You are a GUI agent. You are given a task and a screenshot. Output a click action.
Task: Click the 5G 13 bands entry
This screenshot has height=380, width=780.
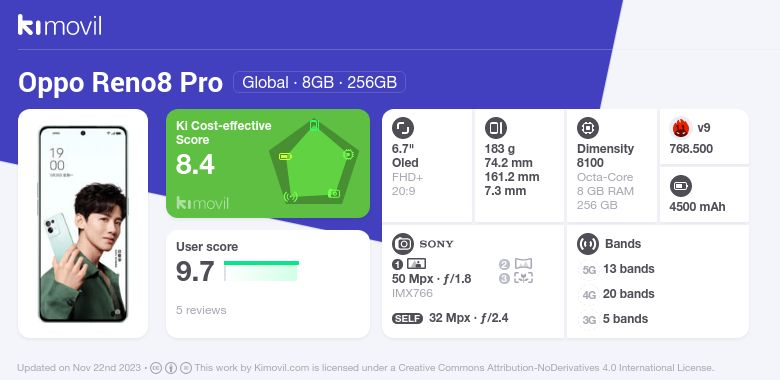[x=617, y=269]
